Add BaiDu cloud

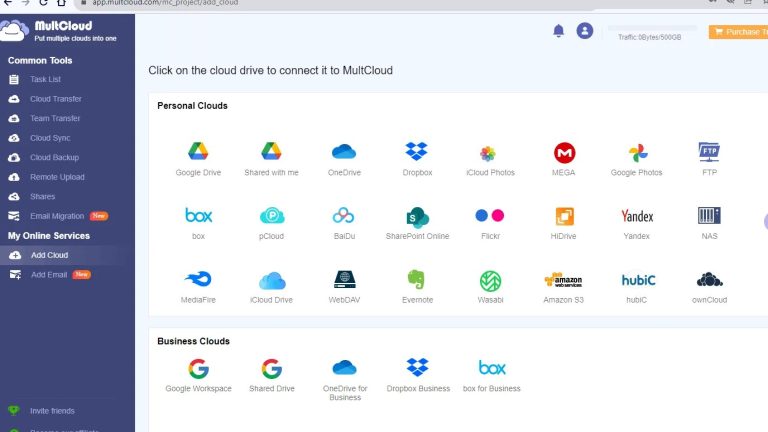point(344,223)
